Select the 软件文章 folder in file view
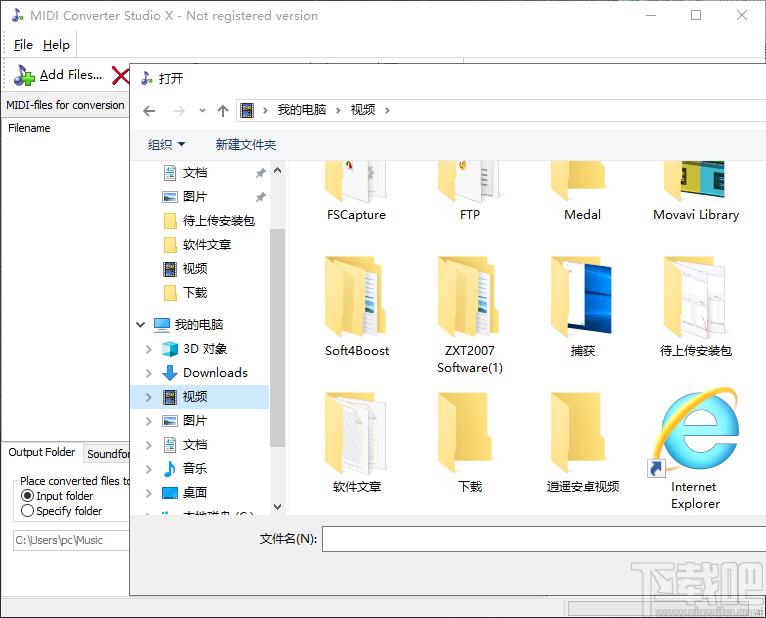The height and width of the screenshot is (618, 766). 357,443
